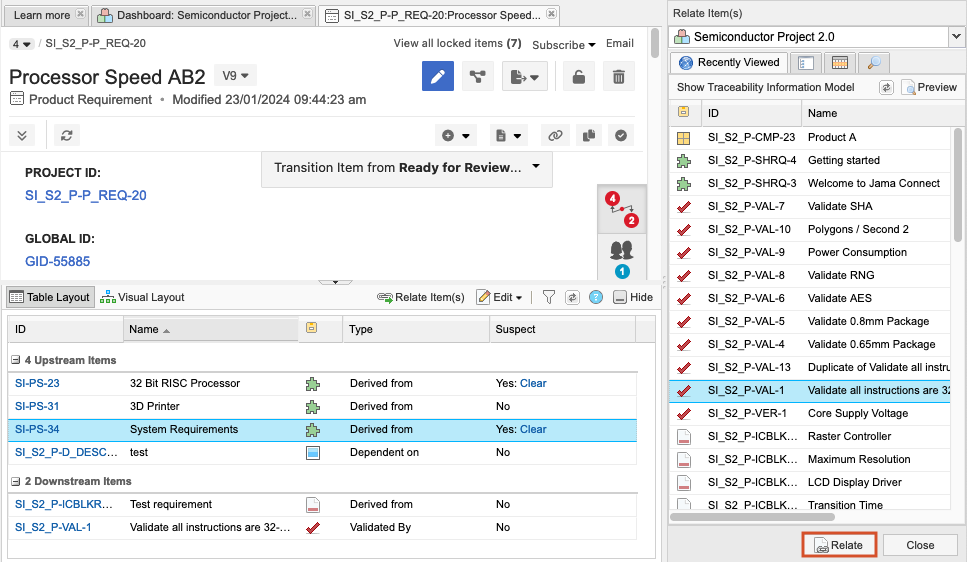The width and height of the screenshot is (967, 562).
Task: Open the connected users widget with badge 1
Action: point(621,257)
